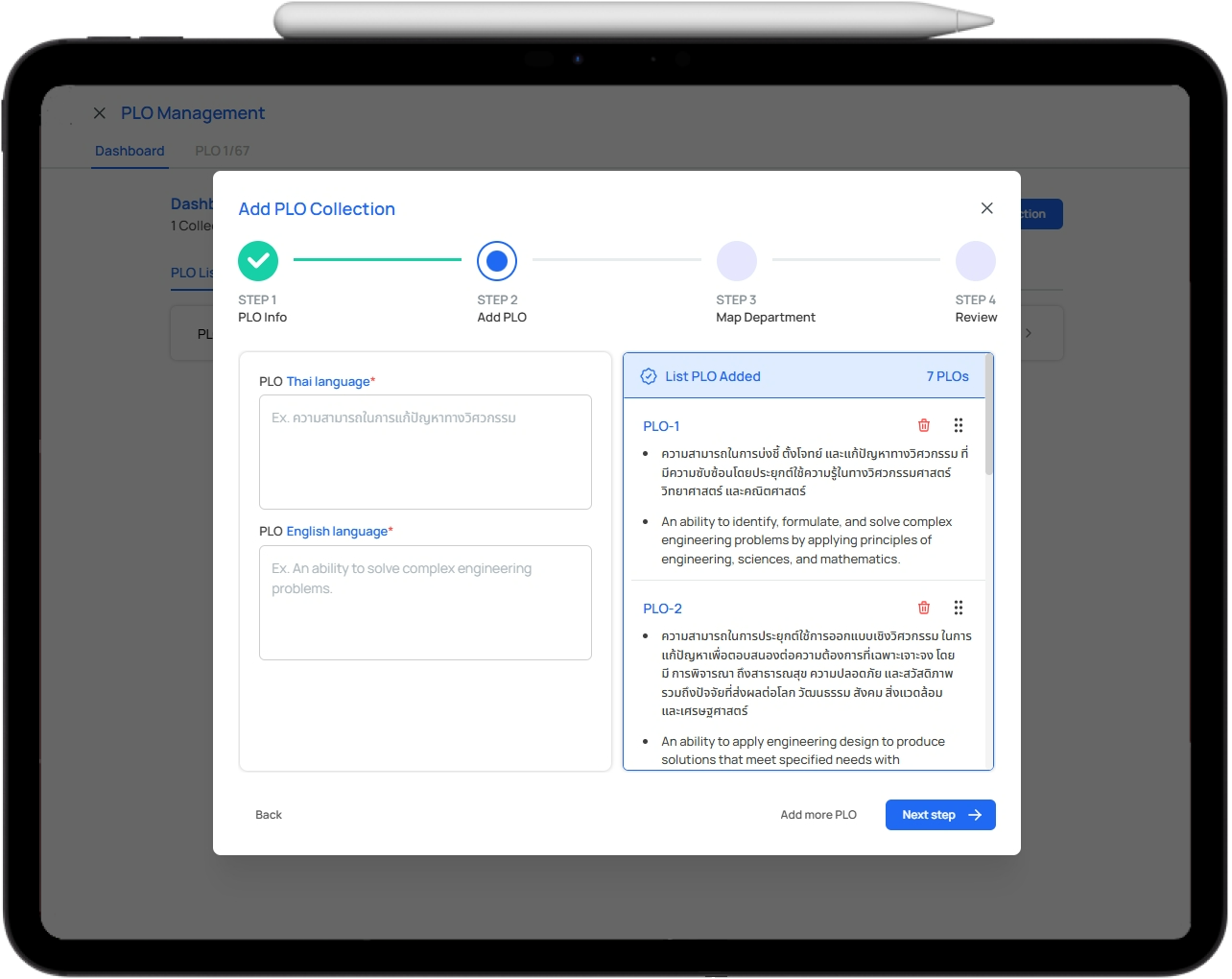Jump to Step 3 Map Department circle
Viewport: 1232px width, 979px height.
click(x=736, y=260)
